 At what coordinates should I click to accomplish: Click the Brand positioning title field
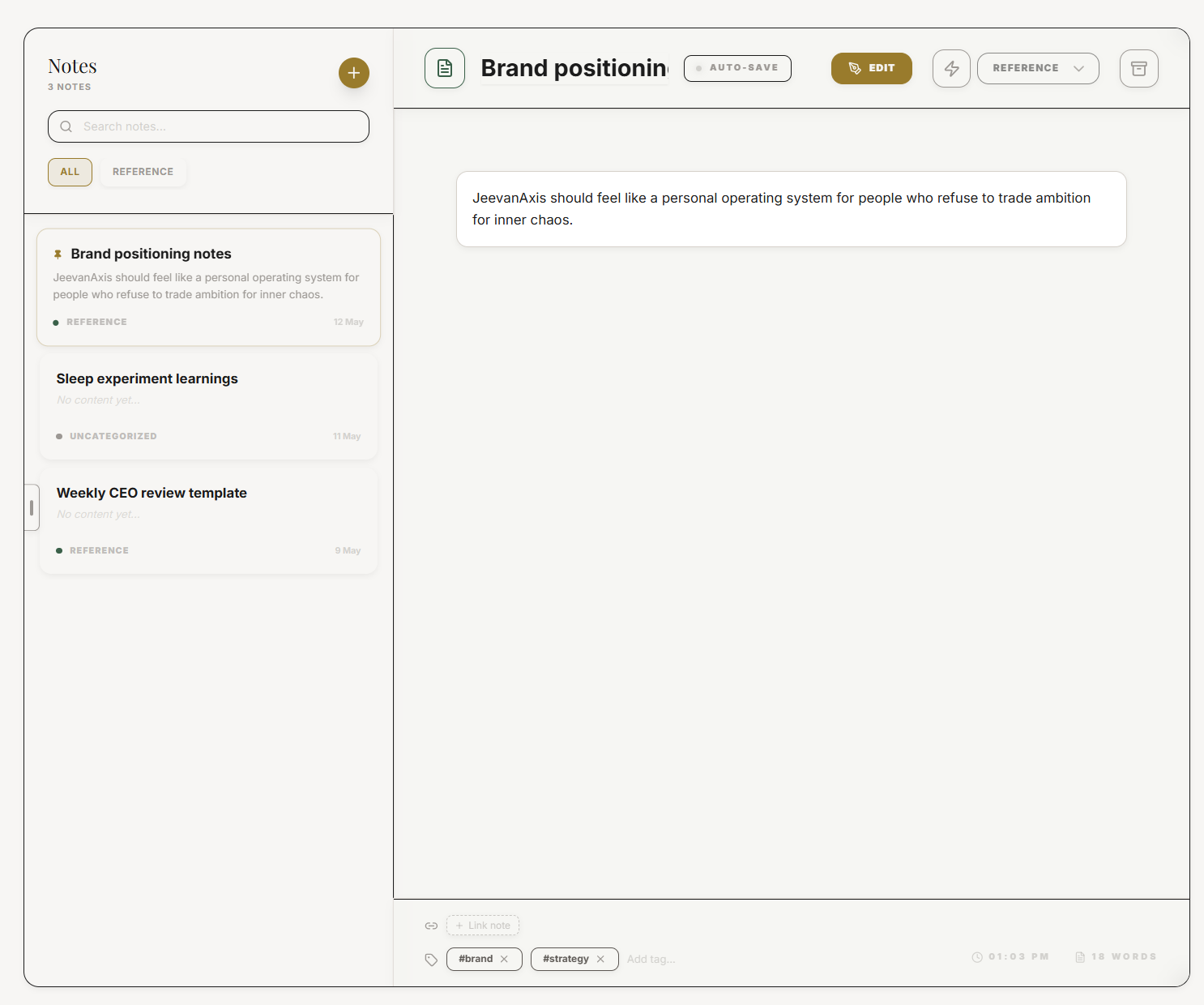tap(574, 68)
